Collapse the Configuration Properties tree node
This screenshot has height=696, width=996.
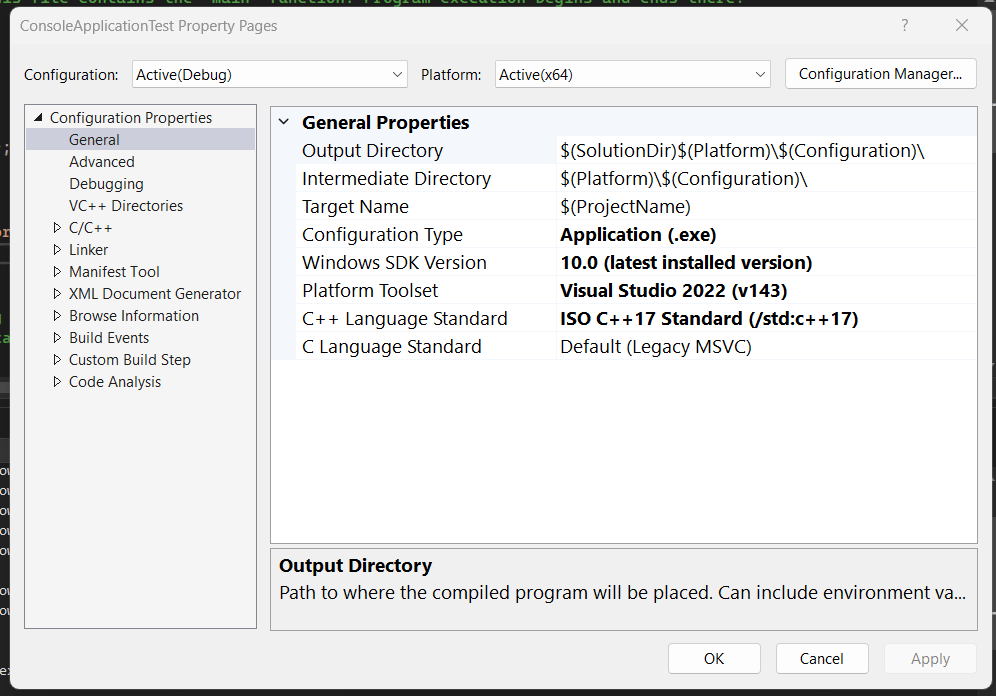click(x=39, y=118)
